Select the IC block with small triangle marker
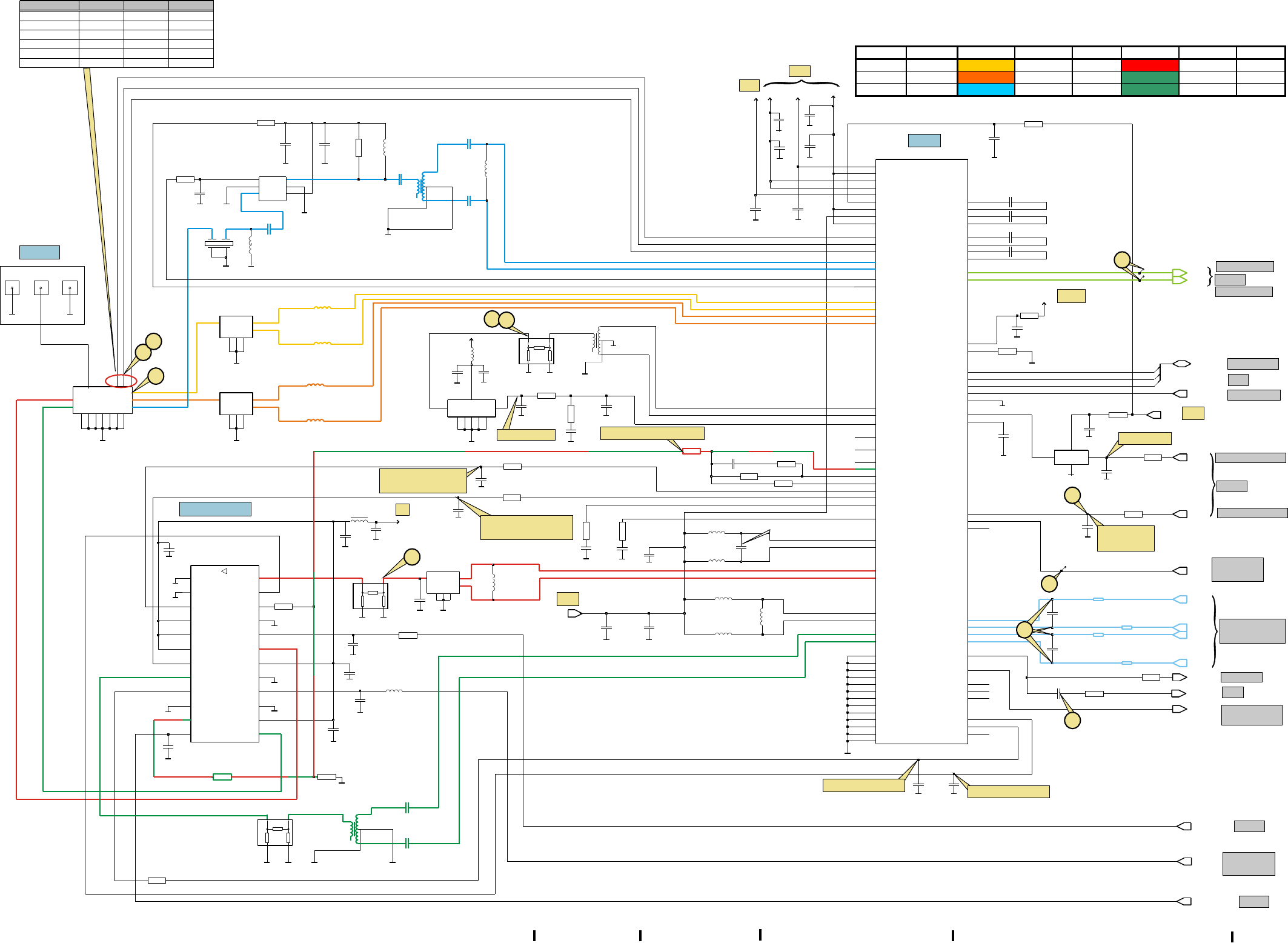This screenshot has height=943, width=1288. [x=225, y=653]
